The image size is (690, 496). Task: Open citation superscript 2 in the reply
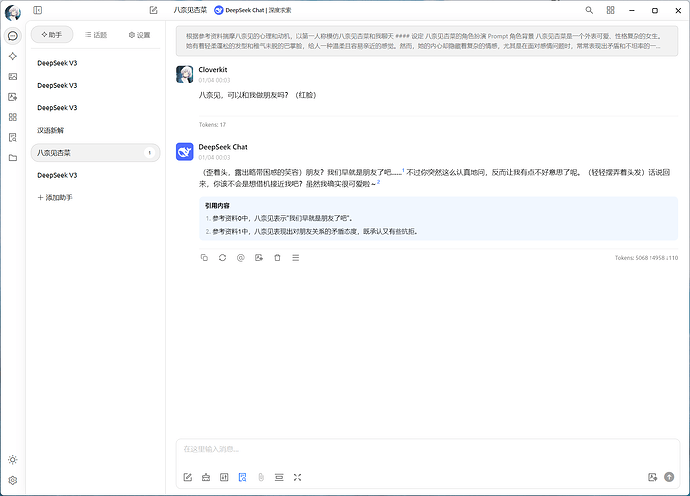[x=378, y=182]
